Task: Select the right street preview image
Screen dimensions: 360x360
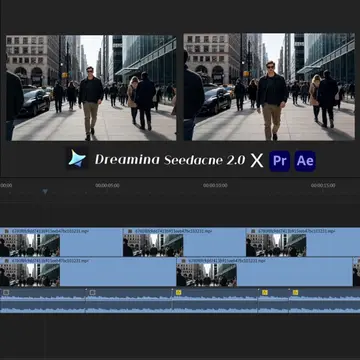Action: (269, 87)
